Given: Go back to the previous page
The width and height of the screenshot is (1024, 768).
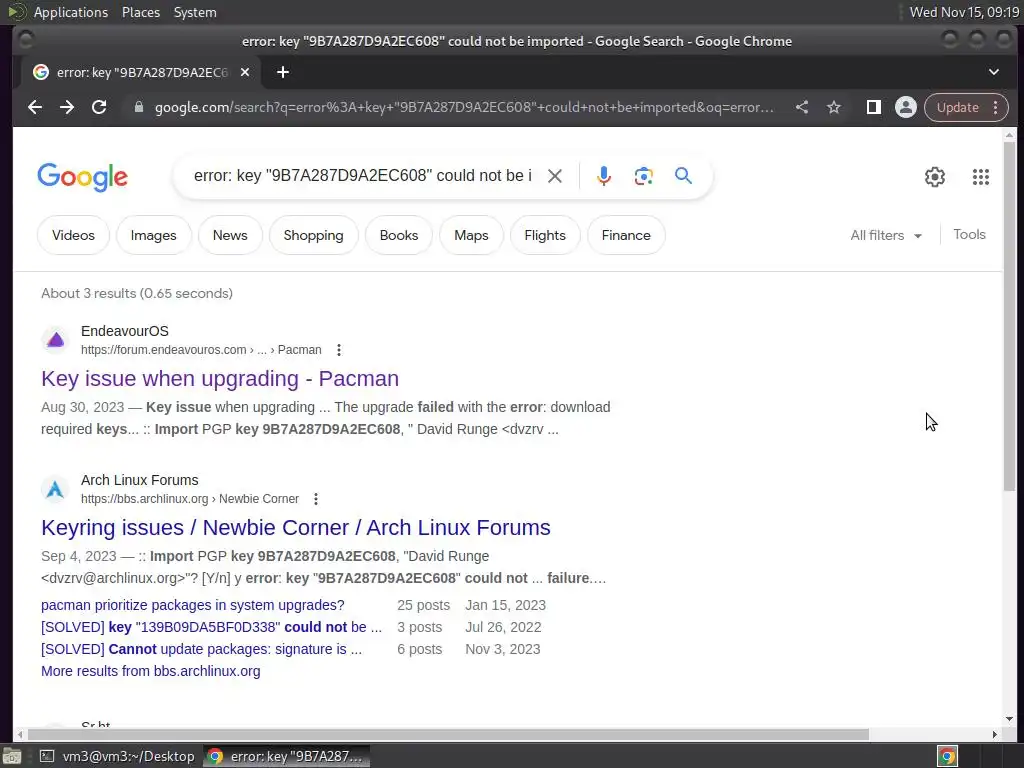Looking at the screenshot, I should (35, 107).
